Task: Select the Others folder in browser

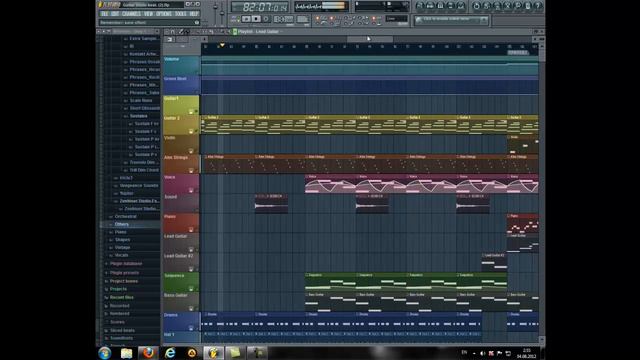Action: [x=121, y=224]
